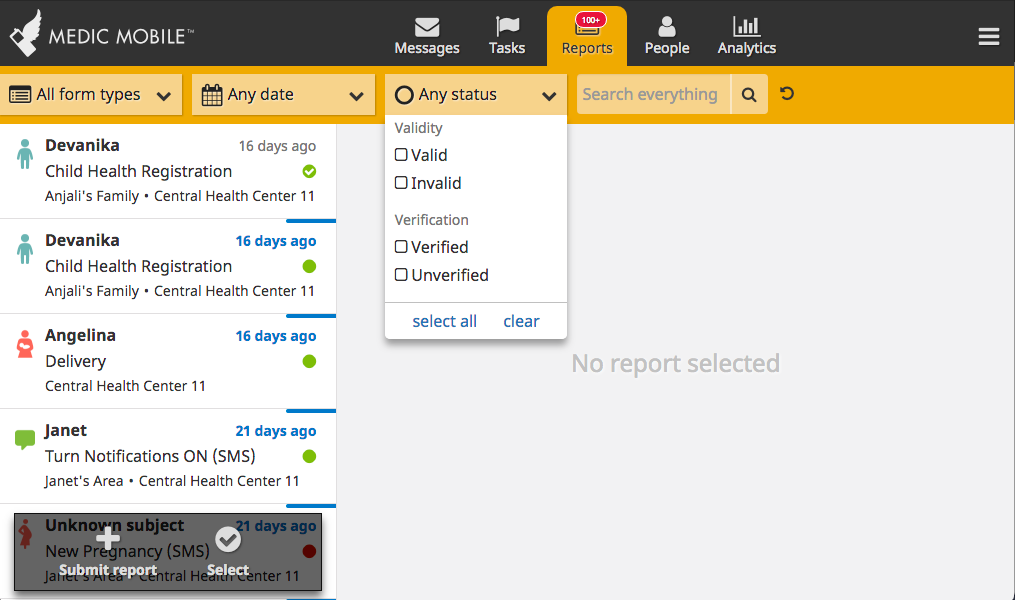Screen dimensions: 1015x600
Task: Click the SMS speech bubble icon on Janet report
Action: (25, 439)
